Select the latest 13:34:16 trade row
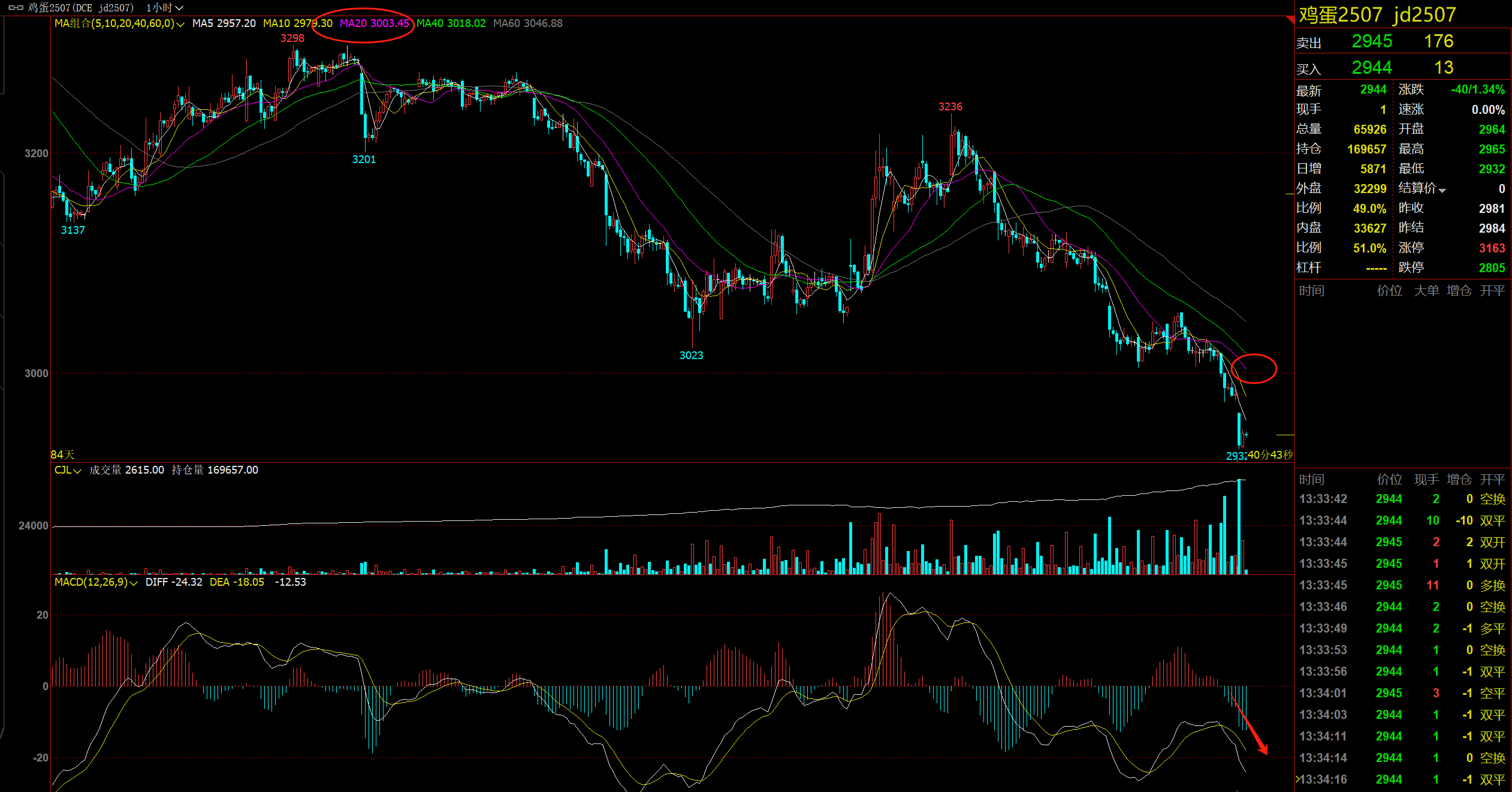1512x792 pixels. [1402, 779]
